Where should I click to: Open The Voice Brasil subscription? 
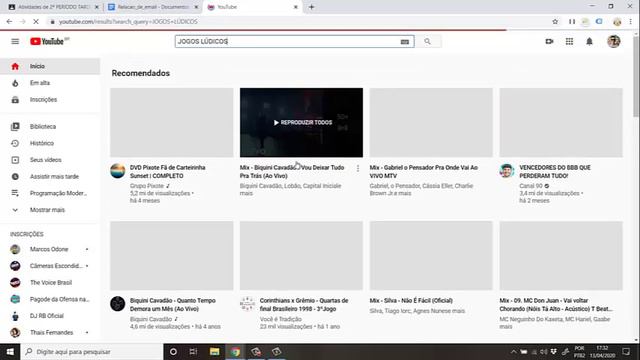point(50,282)
